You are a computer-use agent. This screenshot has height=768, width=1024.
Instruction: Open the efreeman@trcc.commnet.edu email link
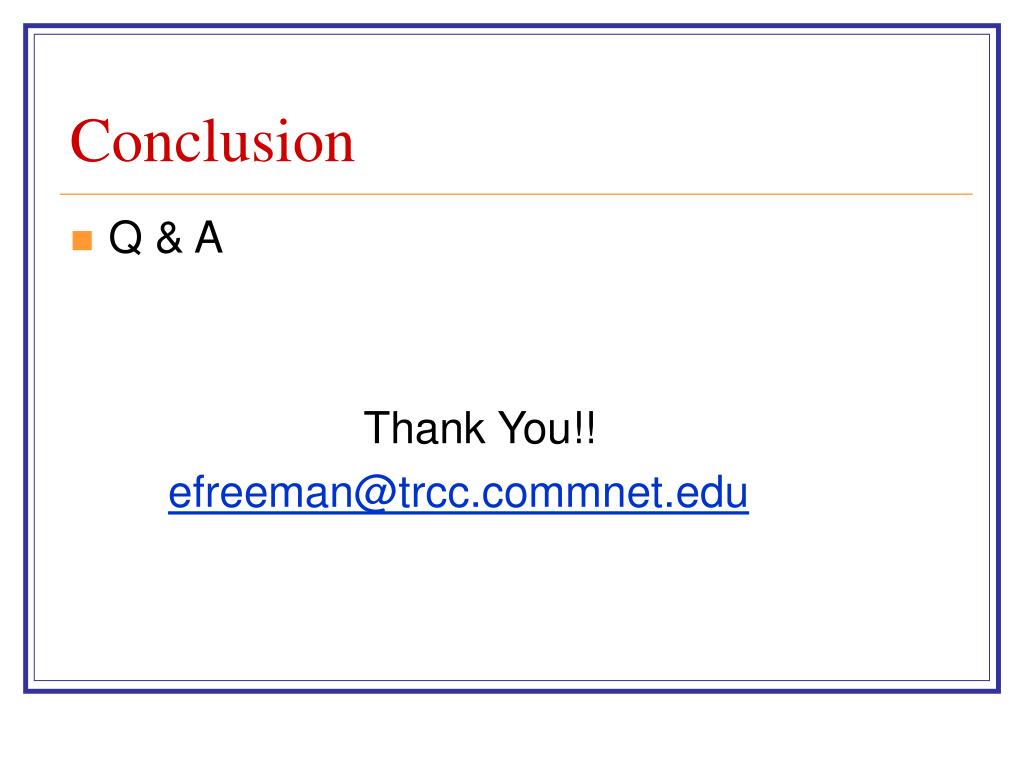click(458, 492)
